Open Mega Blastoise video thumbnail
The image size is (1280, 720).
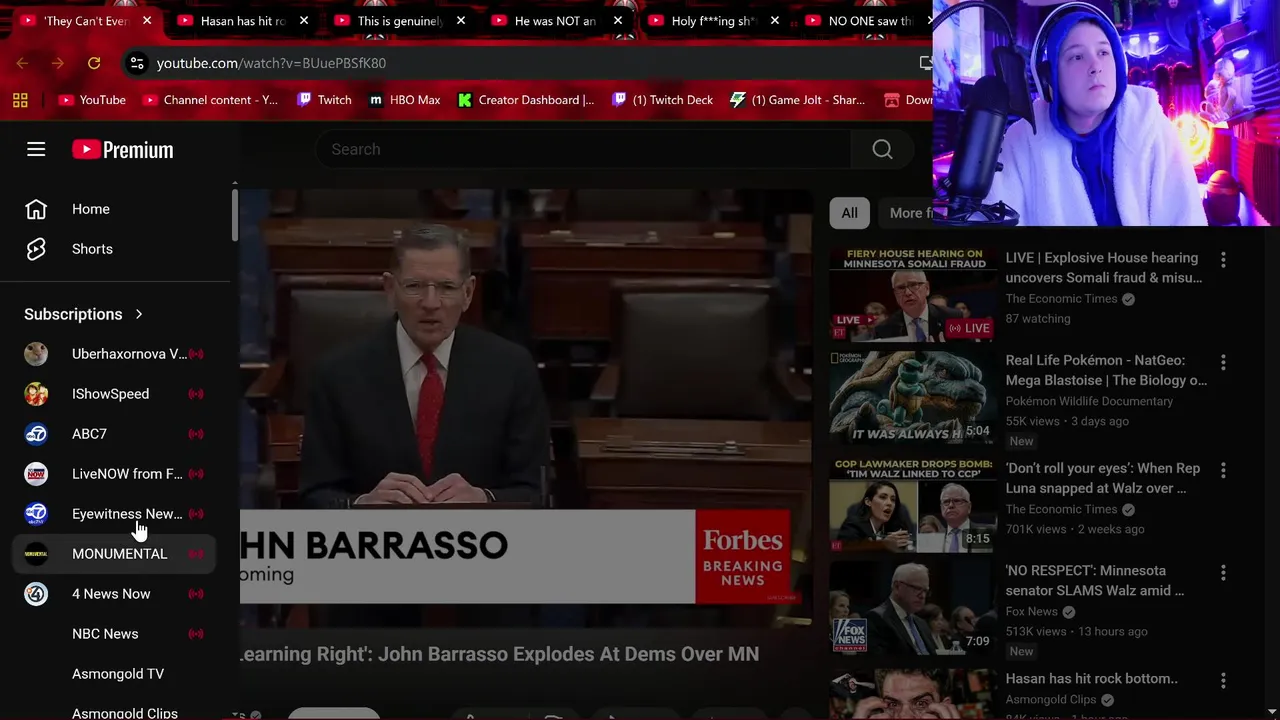coord(913,398)
